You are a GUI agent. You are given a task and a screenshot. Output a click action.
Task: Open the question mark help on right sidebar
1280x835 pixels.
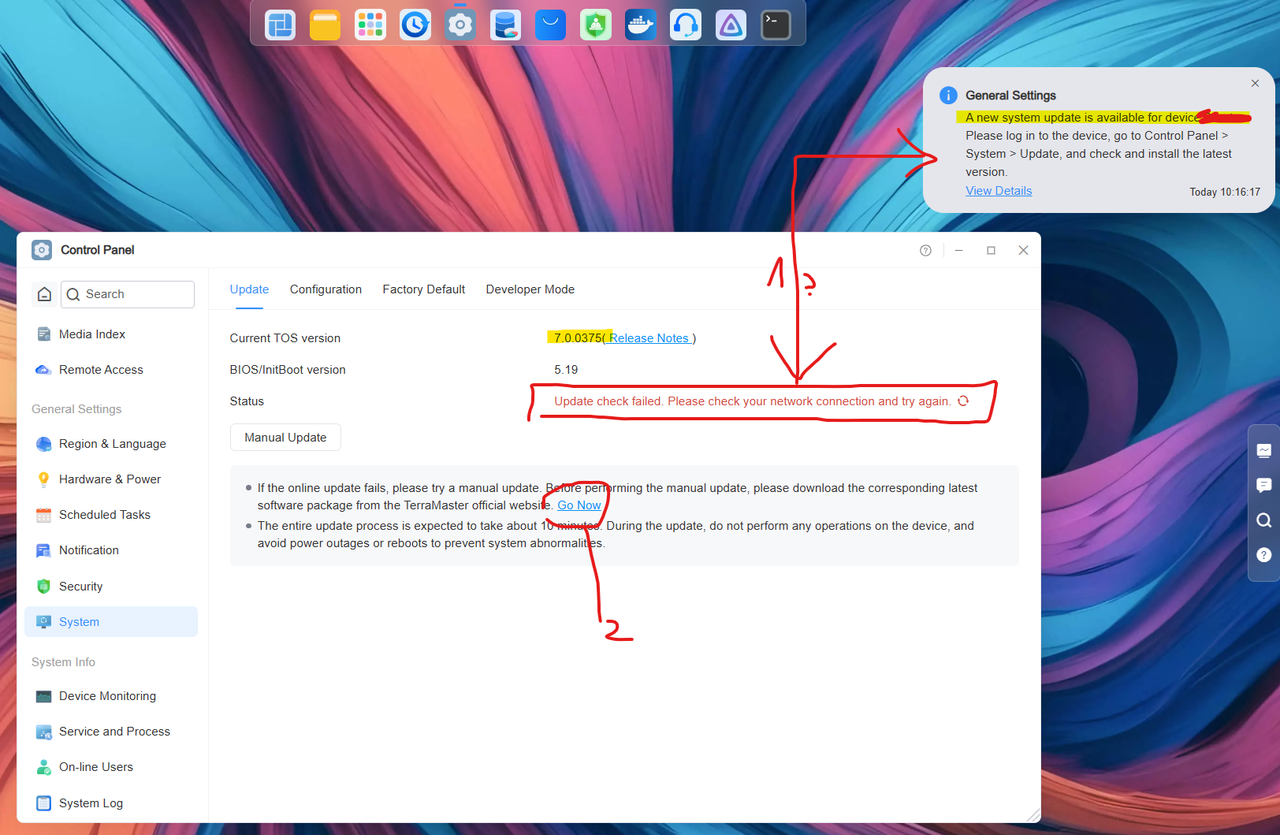click(1264, 555)
